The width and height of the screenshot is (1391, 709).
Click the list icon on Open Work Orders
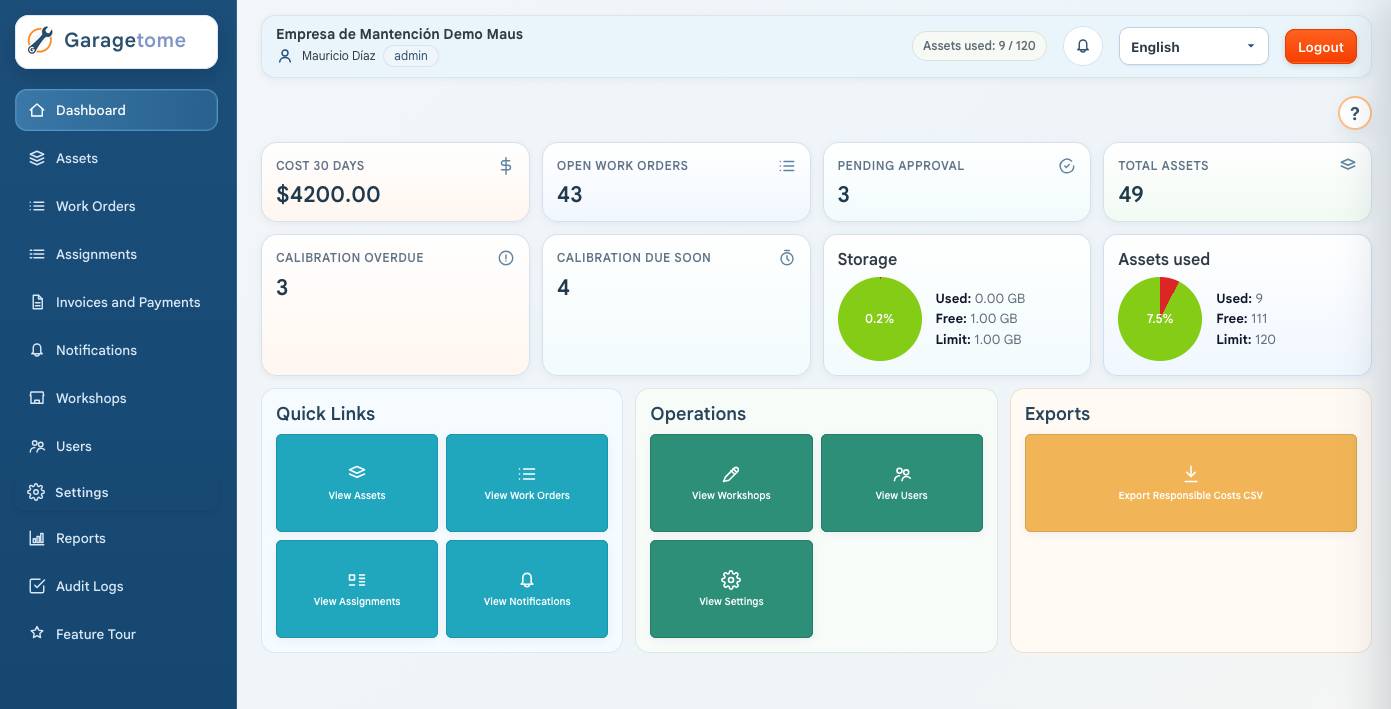[x=787, y=166]
